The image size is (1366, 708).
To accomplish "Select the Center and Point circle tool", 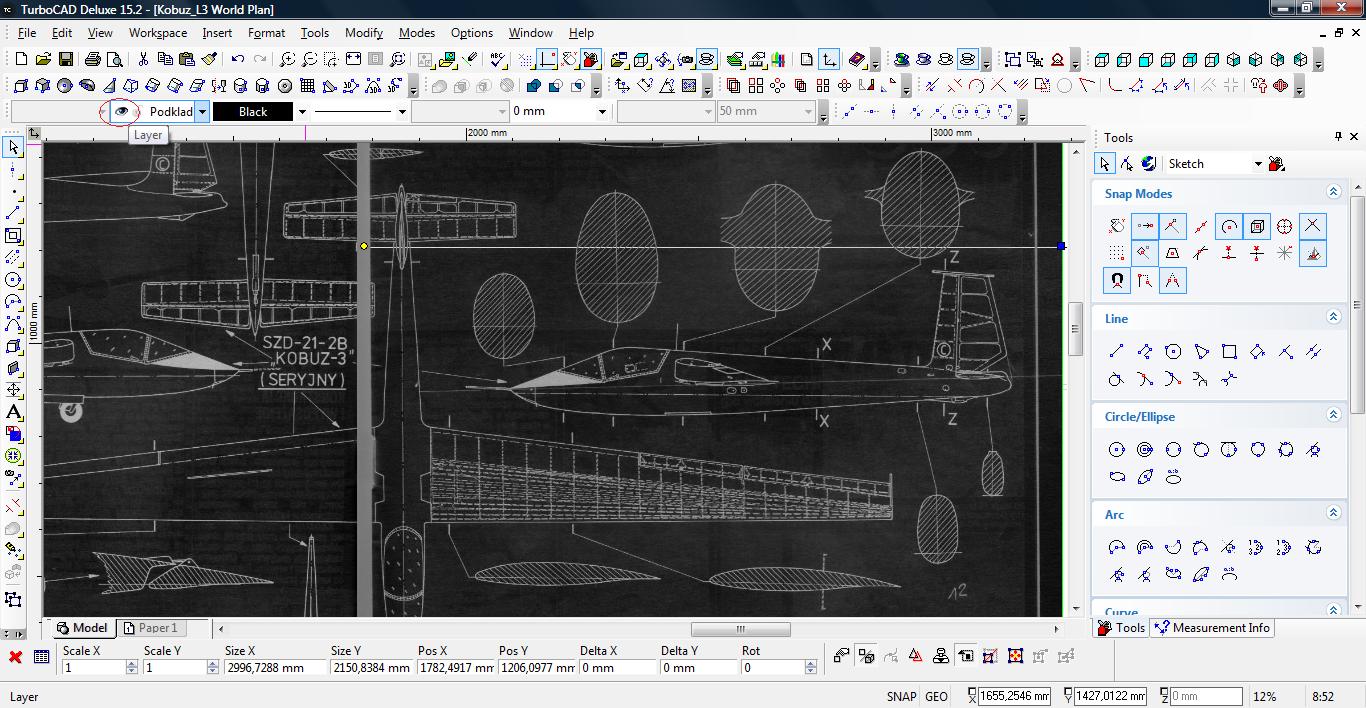I will pos(1117,450).
